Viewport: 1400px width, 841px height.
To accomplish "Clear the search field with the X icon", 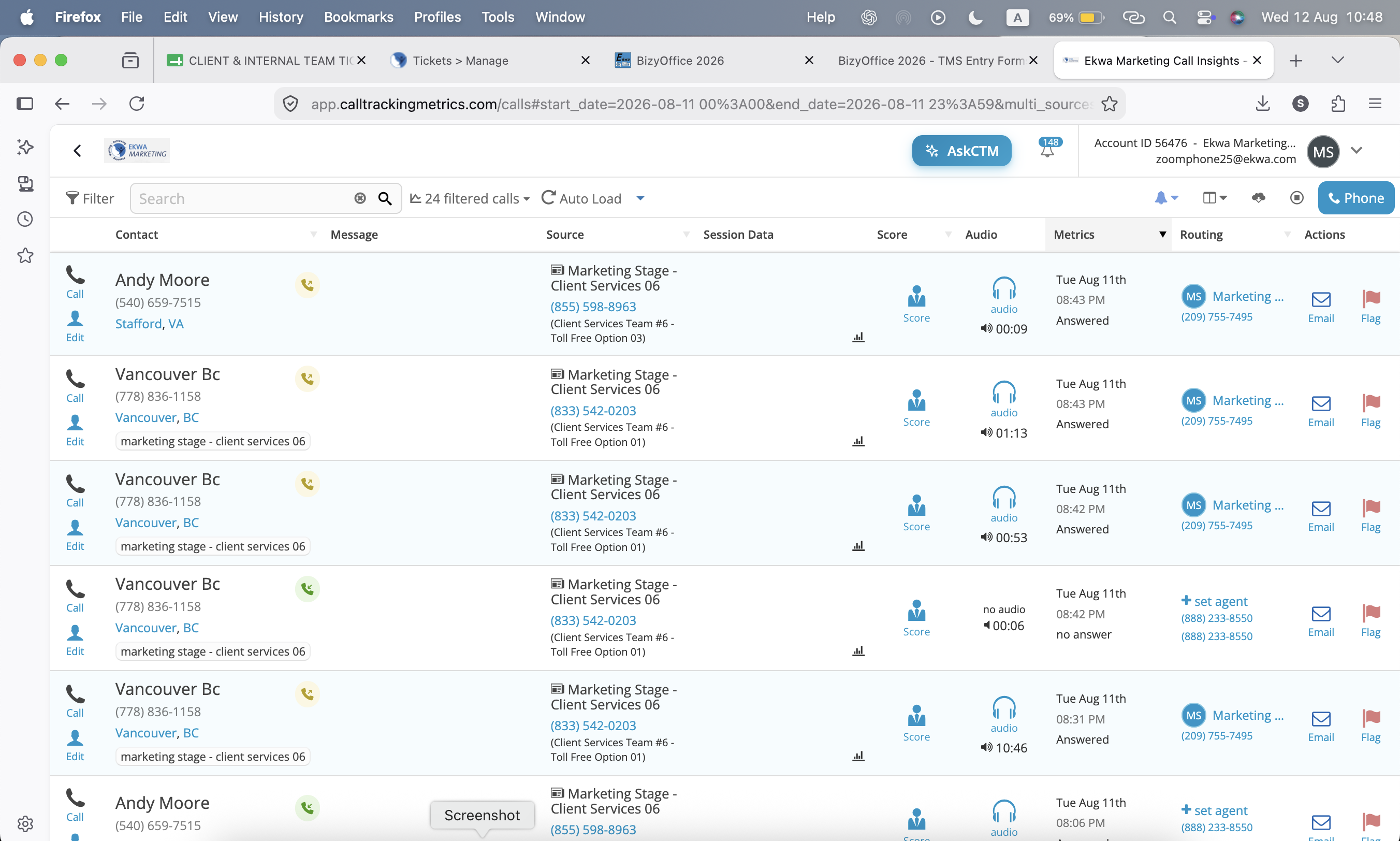I will click(360, 198).
